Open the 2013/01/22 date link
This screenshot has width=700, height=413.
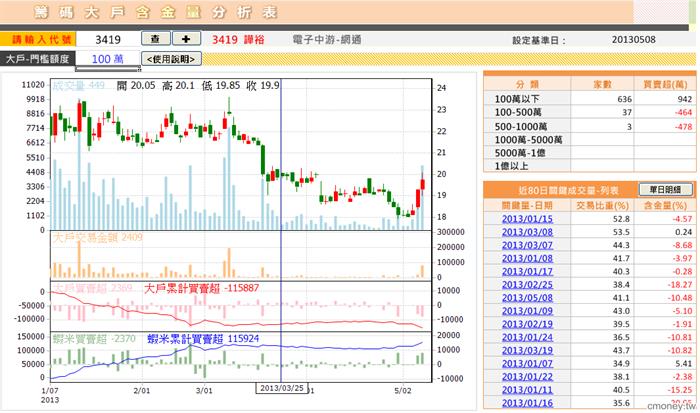[527, 377]
